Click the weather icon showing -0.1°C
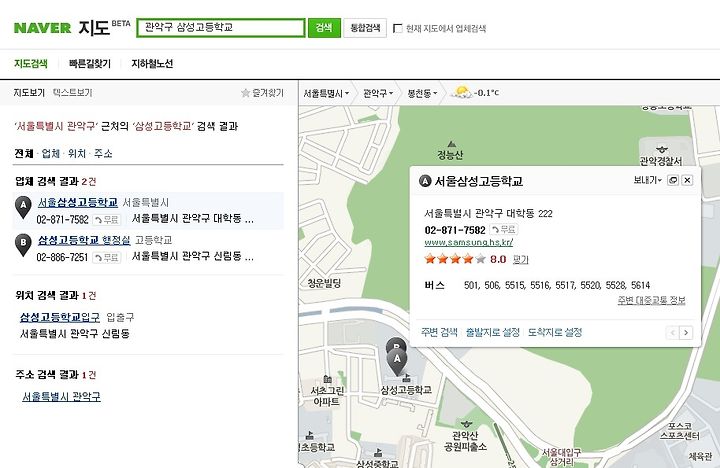The height and width of the screenshot is (468, 720). tap(462, 92)
